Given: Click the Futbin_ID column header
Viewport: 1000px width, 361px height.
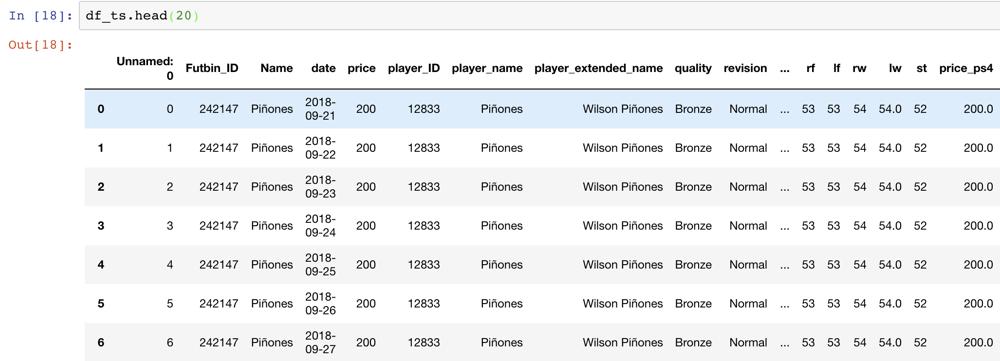Looking at the screenshot, I should 212,68.
